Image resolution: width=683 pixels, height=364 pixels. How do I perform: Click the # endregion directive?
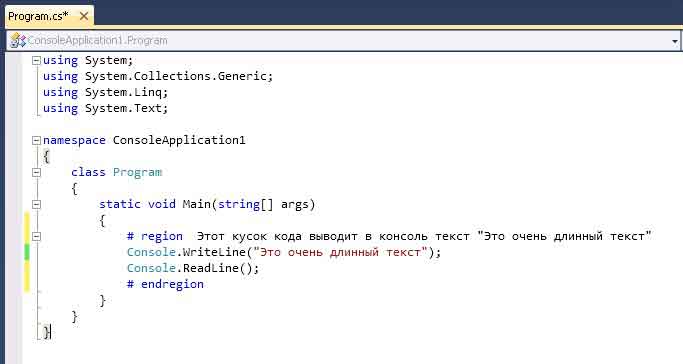(165, 284)
